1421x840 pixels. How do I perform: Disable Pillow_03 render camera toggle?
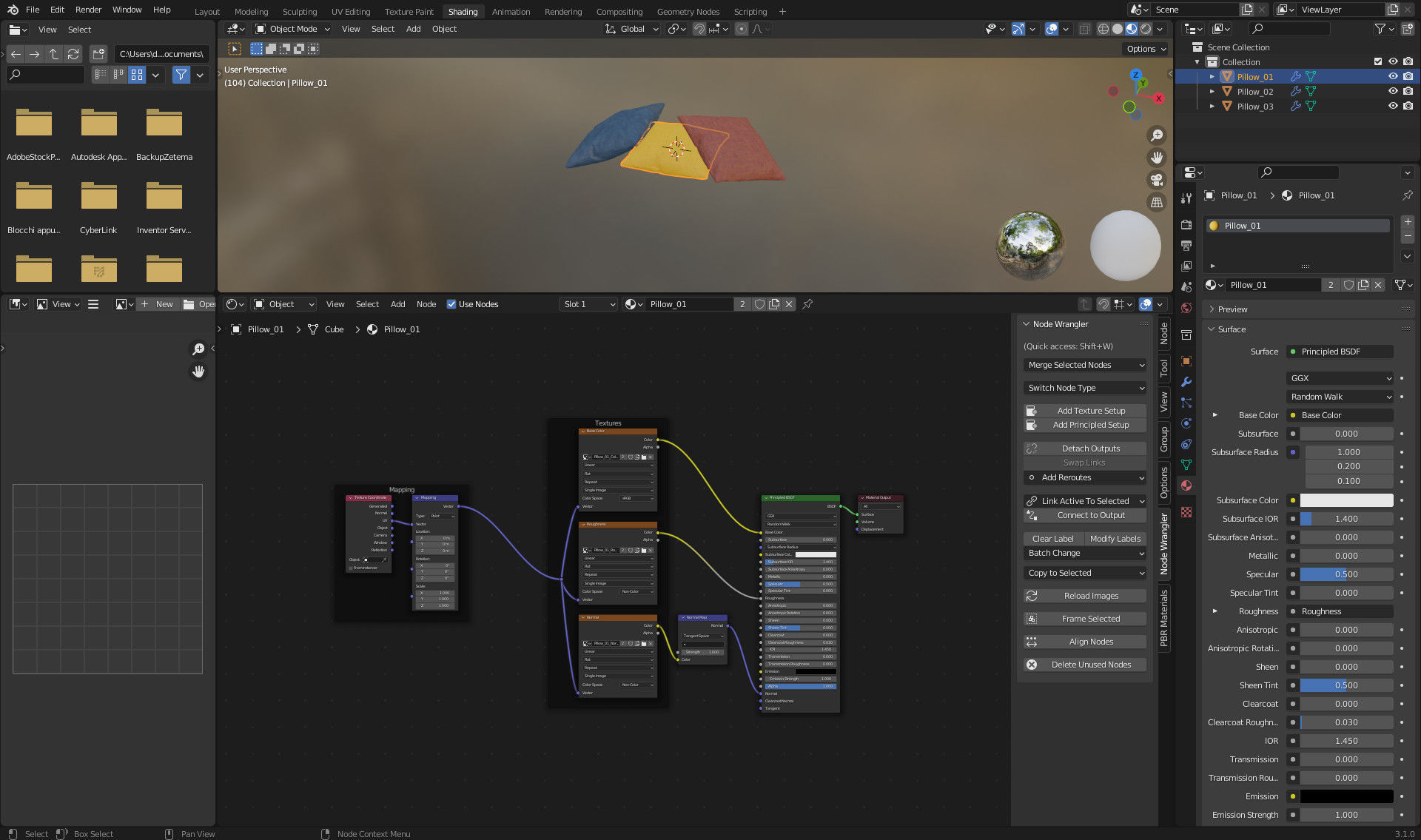pyautogui.click(x=1408, y=107)
